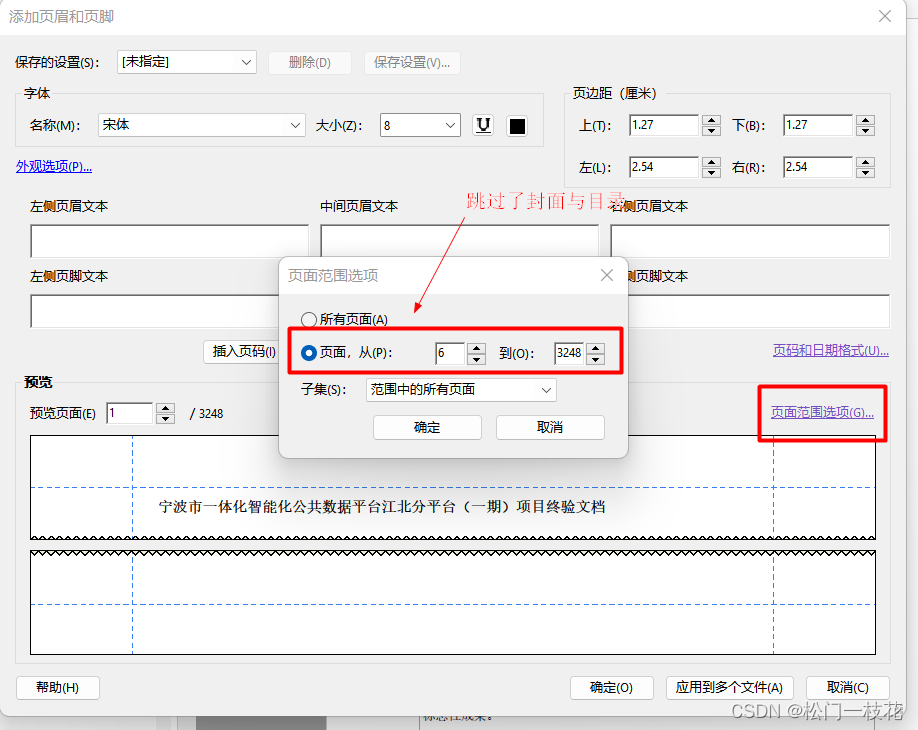The image size is (918, 730).
Task: Click the 左侧页脚文本 text box
Action: coord(155,311)
